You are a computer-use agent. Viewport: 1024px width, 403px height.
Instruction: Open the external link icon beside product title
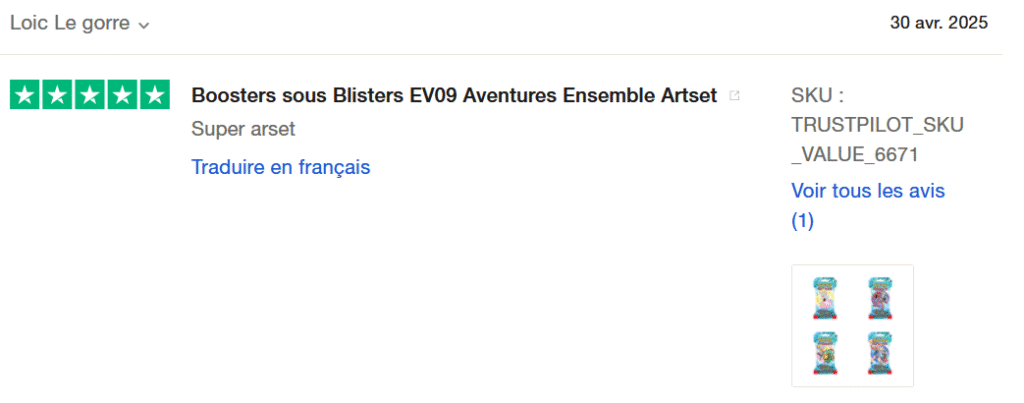[x=734, y=95]
